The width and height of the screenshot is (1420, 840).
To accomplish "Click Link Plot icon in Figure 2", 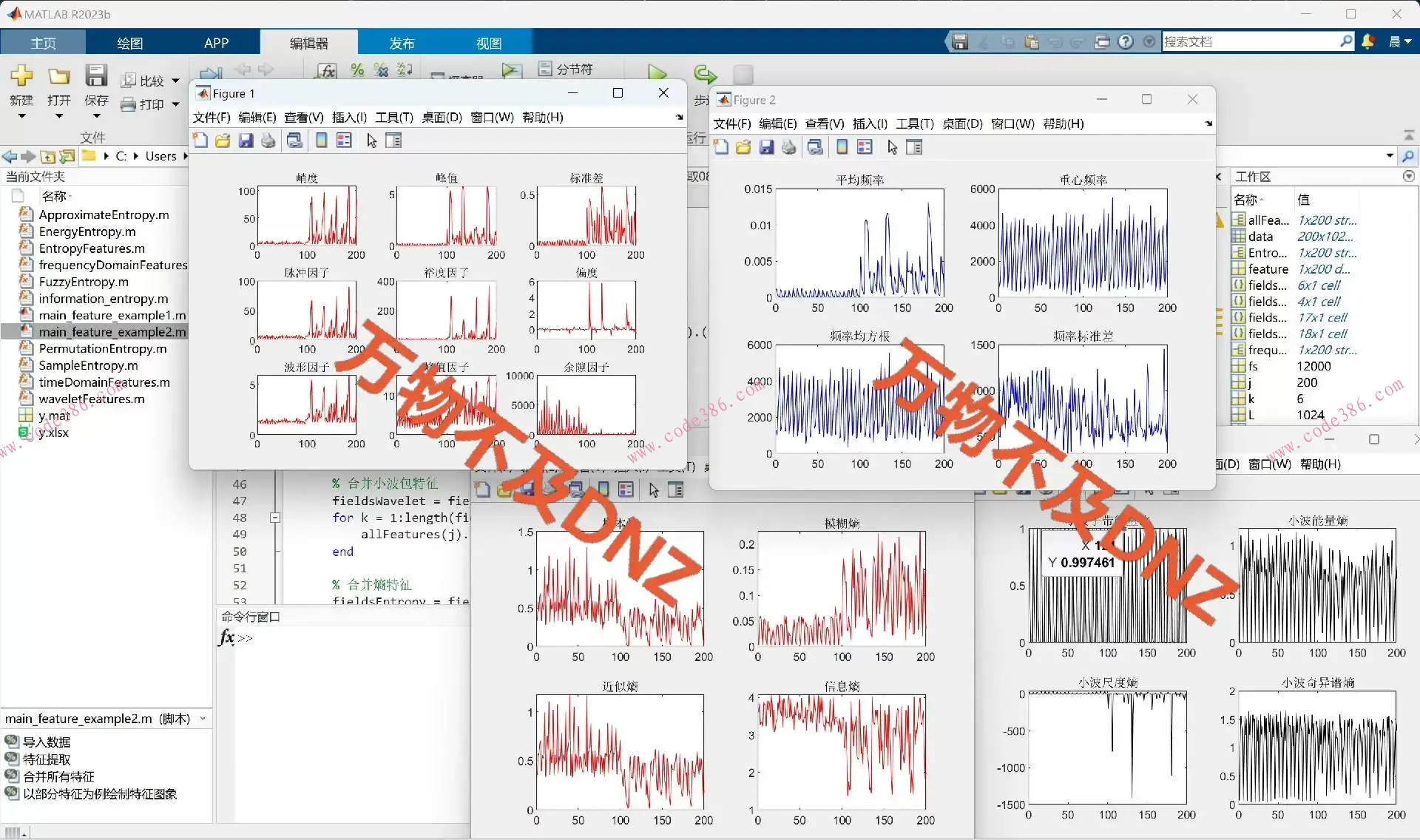I will click(x=815, y=147).
